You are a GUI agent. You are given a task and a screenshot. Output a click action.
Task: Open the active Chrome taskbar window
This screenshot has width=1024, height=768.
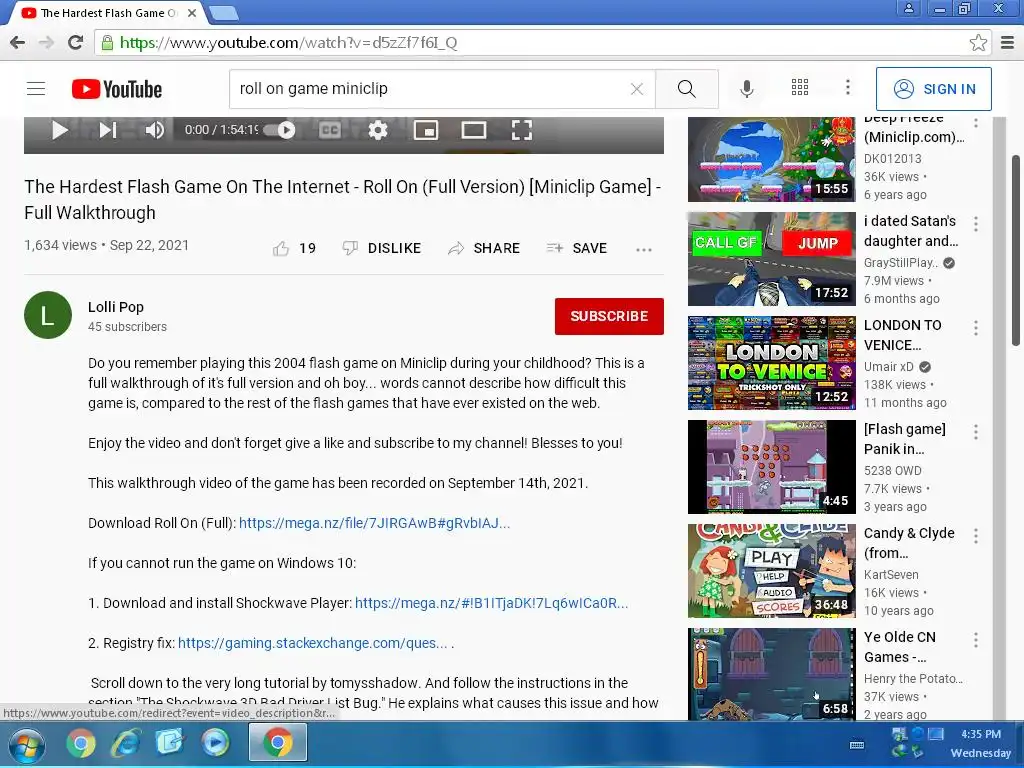click(278, 743)
